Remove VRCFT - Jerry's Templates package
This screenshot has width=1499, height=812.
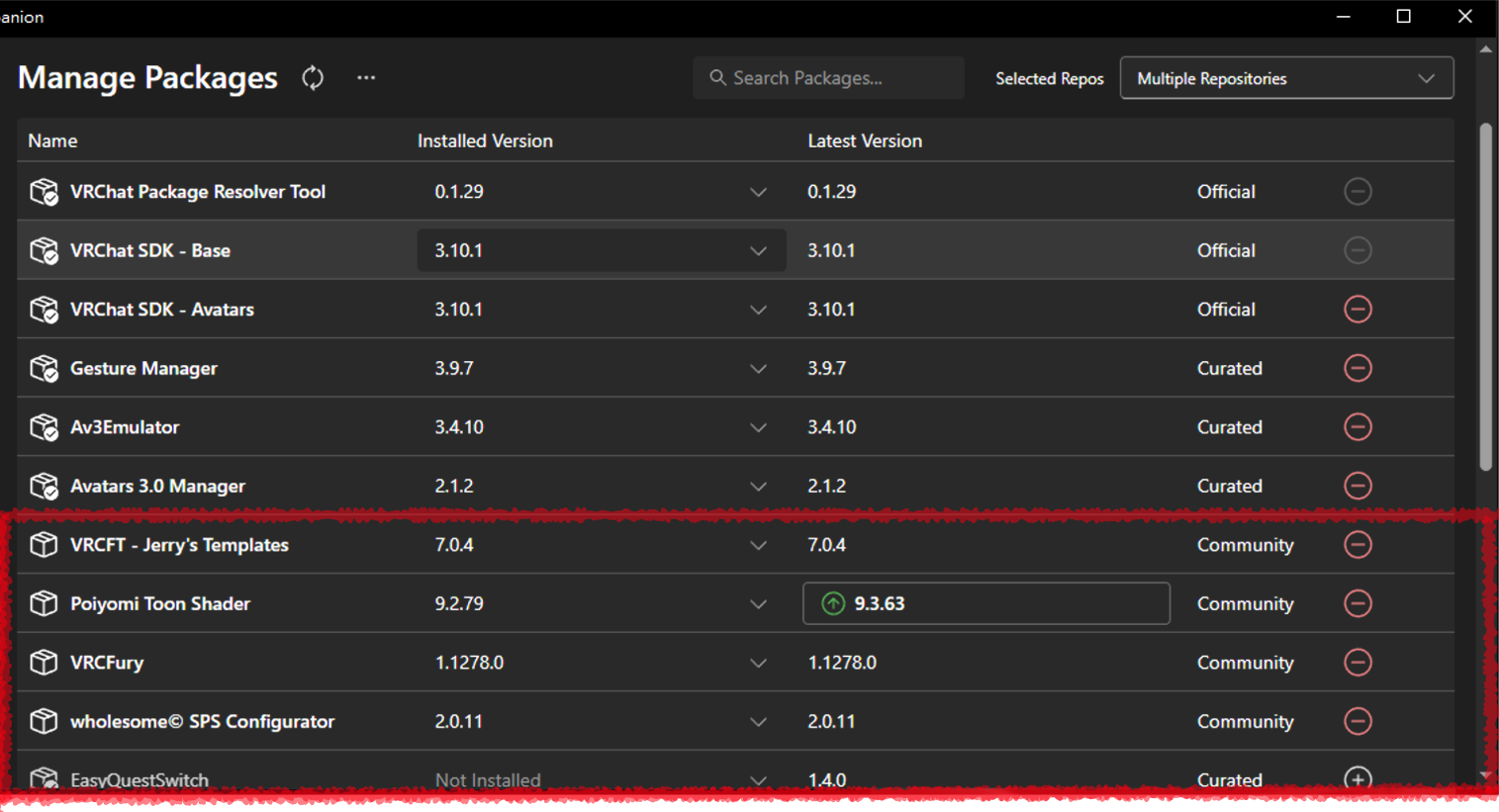tap(1358, 545)
